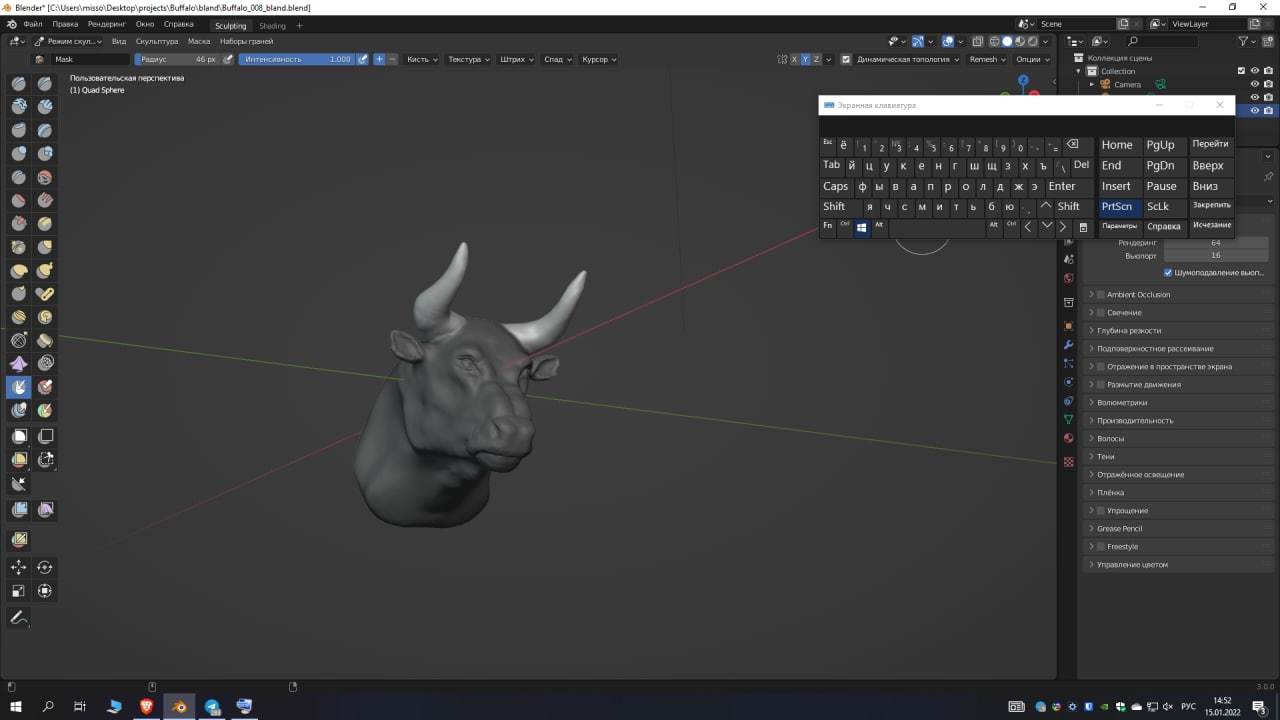Open the Remesh dropdown
Image resolution: width=1280 pixels, height=720 pixels.
987,59
